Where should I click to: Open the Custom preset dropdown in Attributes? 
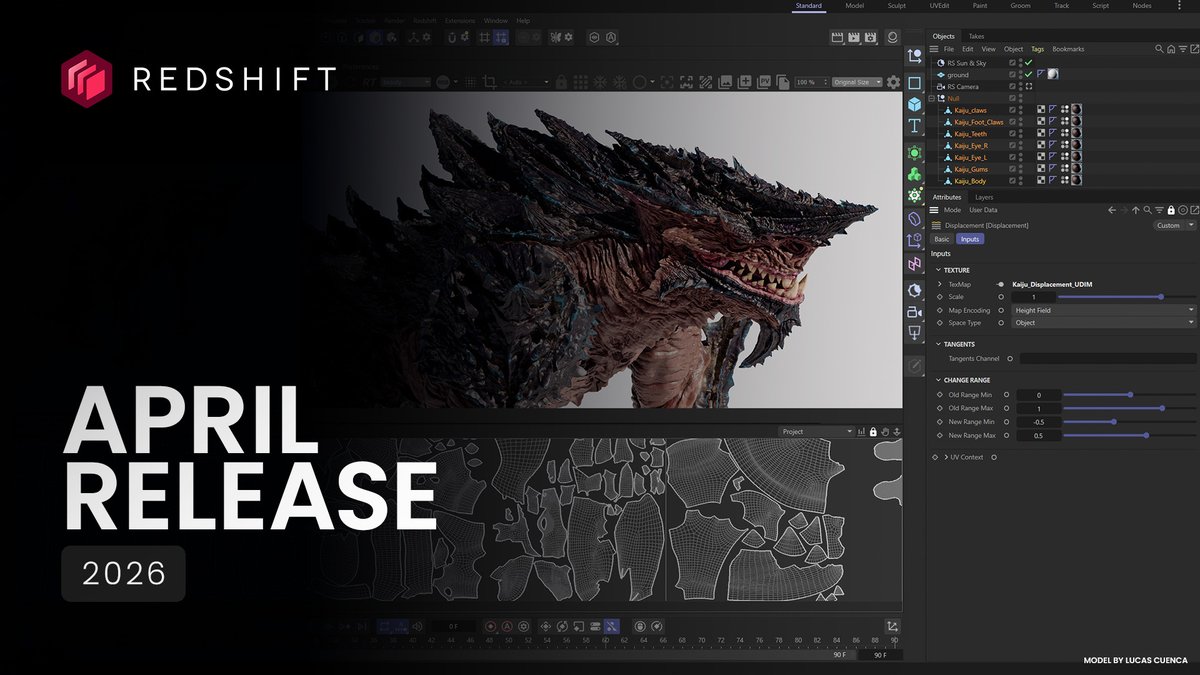click(x=1173, y=225)
